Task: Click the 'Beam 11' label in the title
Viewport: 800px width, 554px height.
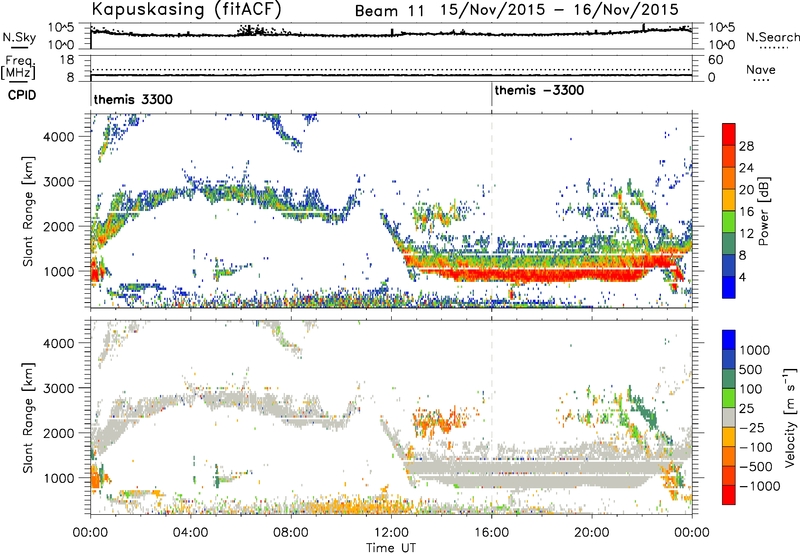Action: tap(390, 11)
